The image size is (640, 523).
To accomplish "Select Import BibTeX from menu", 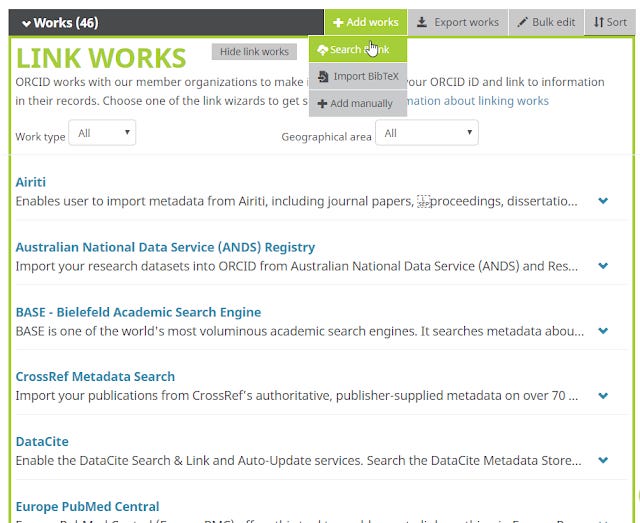I will point(358,76).
